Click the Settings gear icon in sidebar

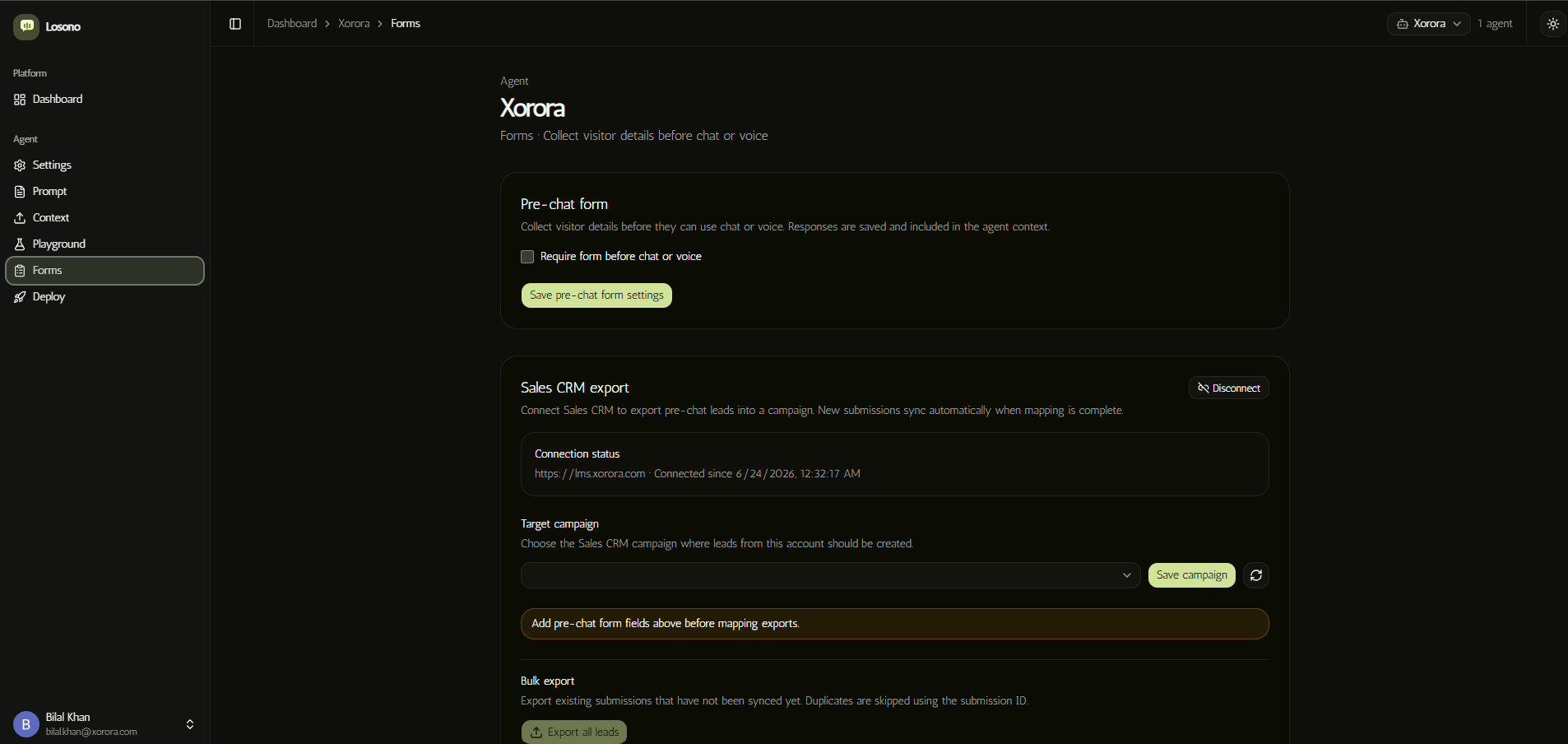(x=20, y=165)
